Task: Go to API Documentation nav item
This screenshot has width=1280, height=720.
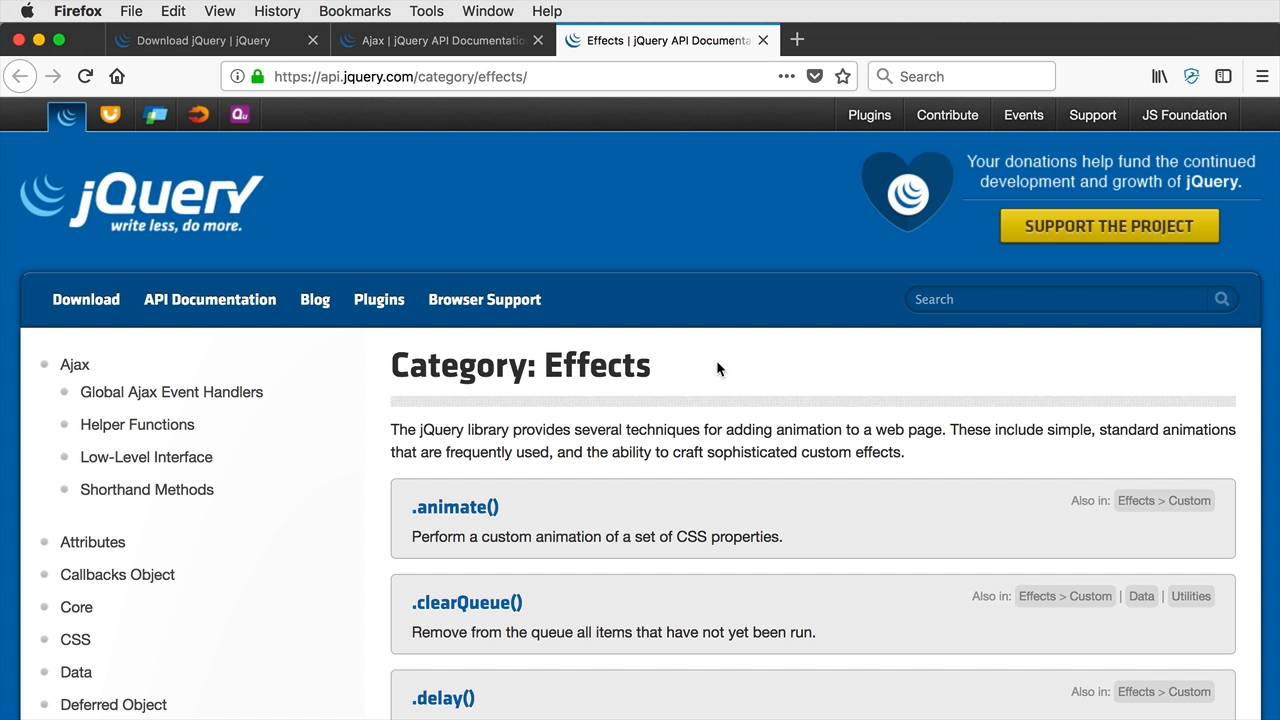Action: tap(210, 299)
